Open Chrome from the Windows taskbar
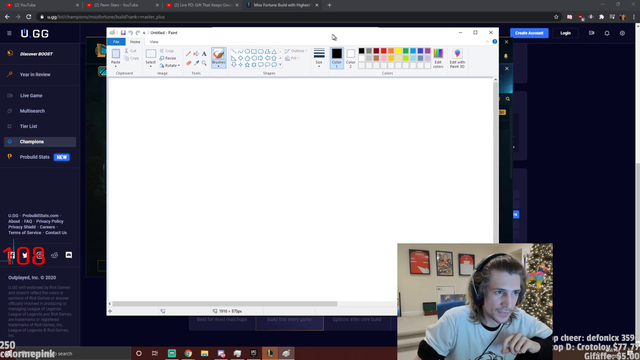Screen dimensions: 640x360 [x=188, y=353]
